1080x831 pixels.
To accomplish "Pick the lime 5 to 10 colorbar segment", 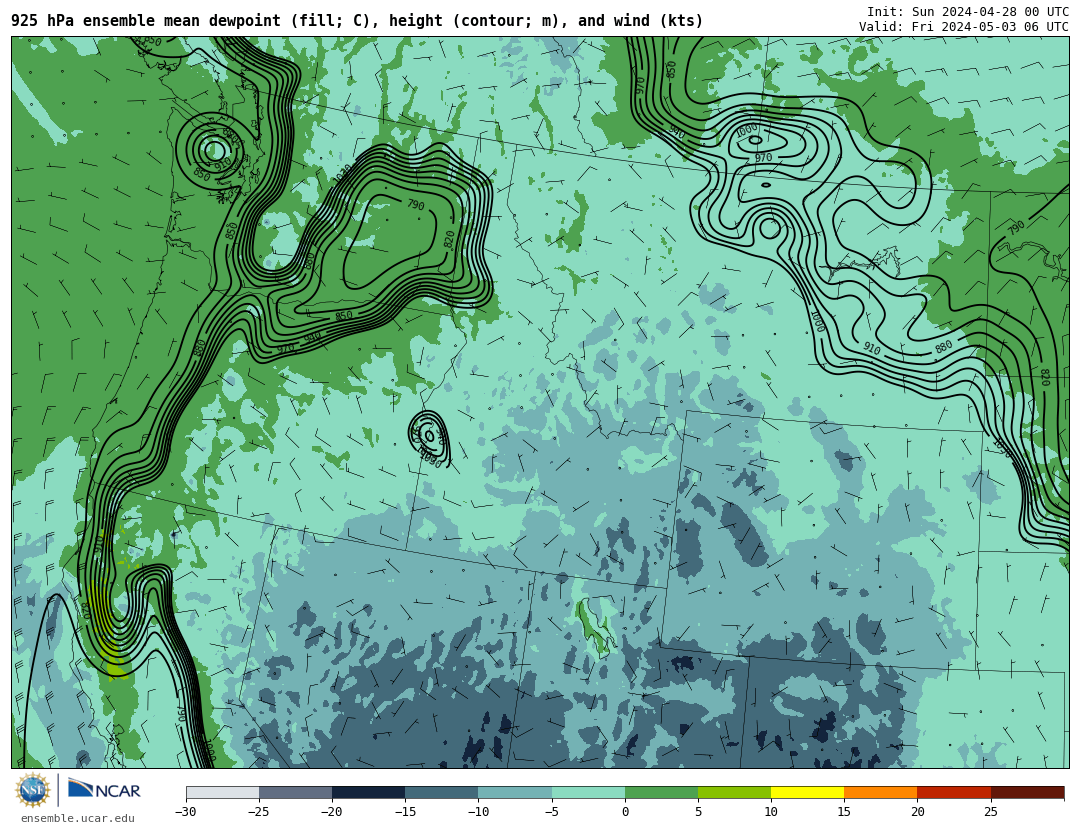I will click(x=734, y=793).
